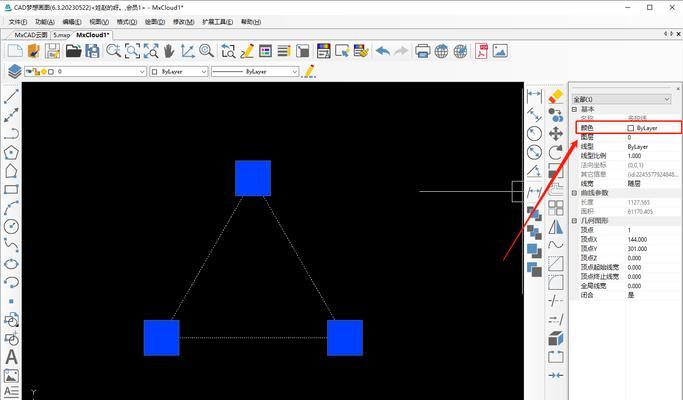The image size is (683, 400).
Task: Open the color ByLayer dropdown
Action: [179, 71]
